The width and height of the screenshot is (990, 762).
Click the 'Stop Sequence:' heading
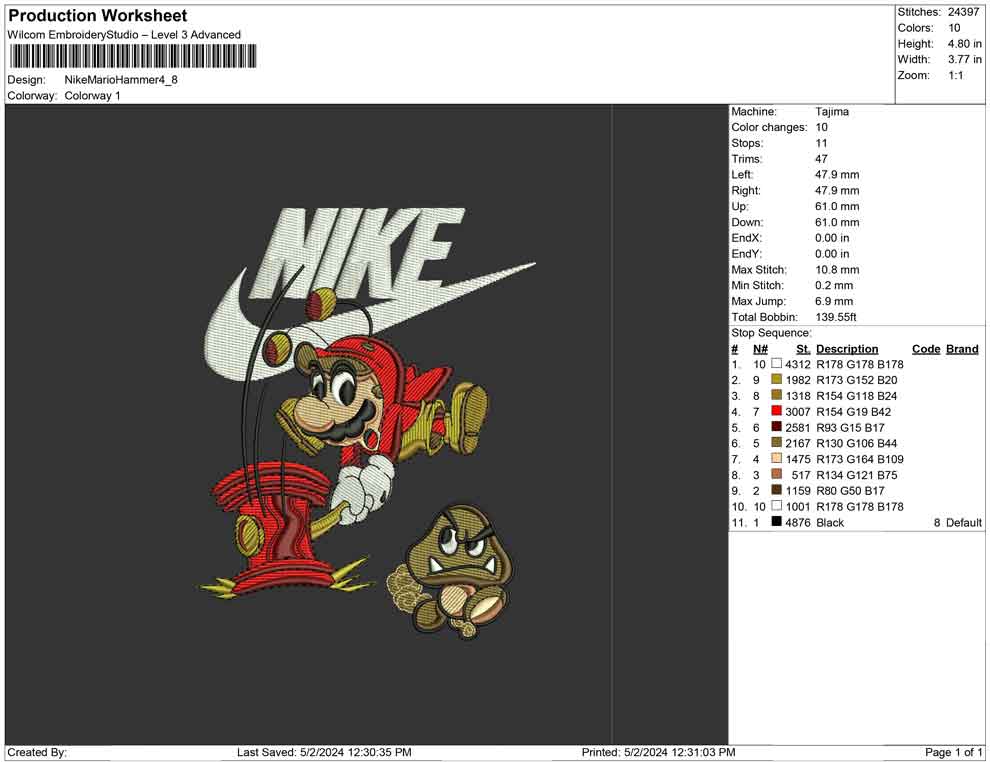[772, 333]
